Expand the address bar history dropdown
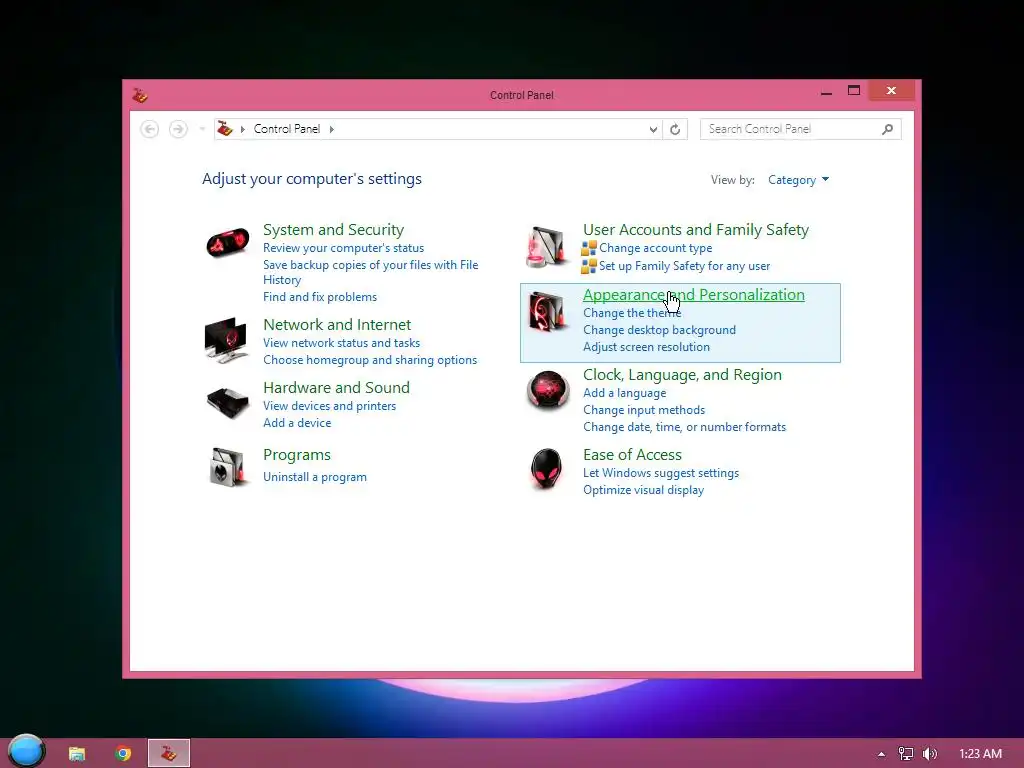Image resolution: width=1024 pixels, height=768 pixels. pos(653,129)
